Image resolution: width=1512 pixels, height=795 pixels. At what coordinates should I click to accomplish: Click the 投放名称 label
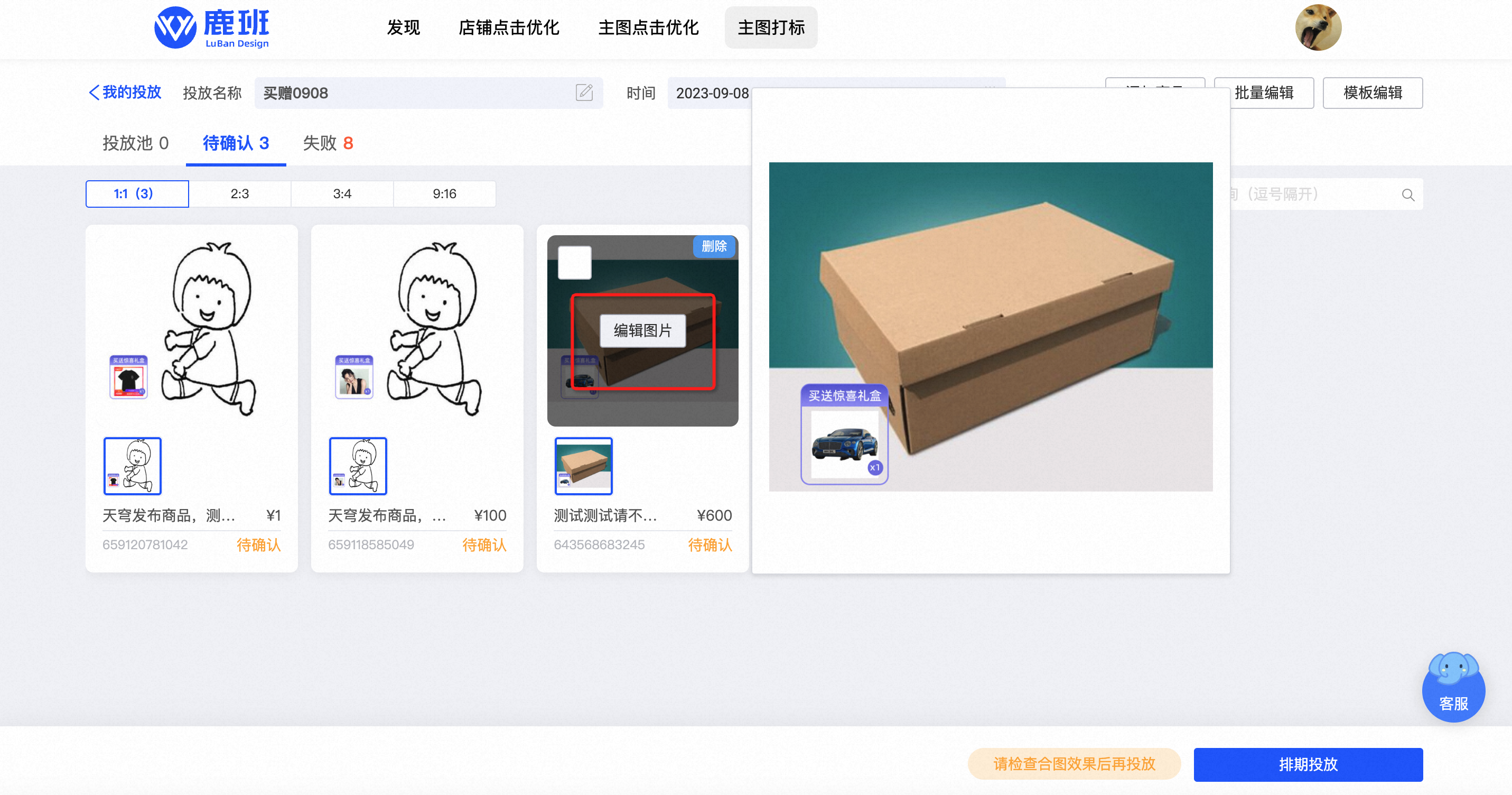[212, 93]
